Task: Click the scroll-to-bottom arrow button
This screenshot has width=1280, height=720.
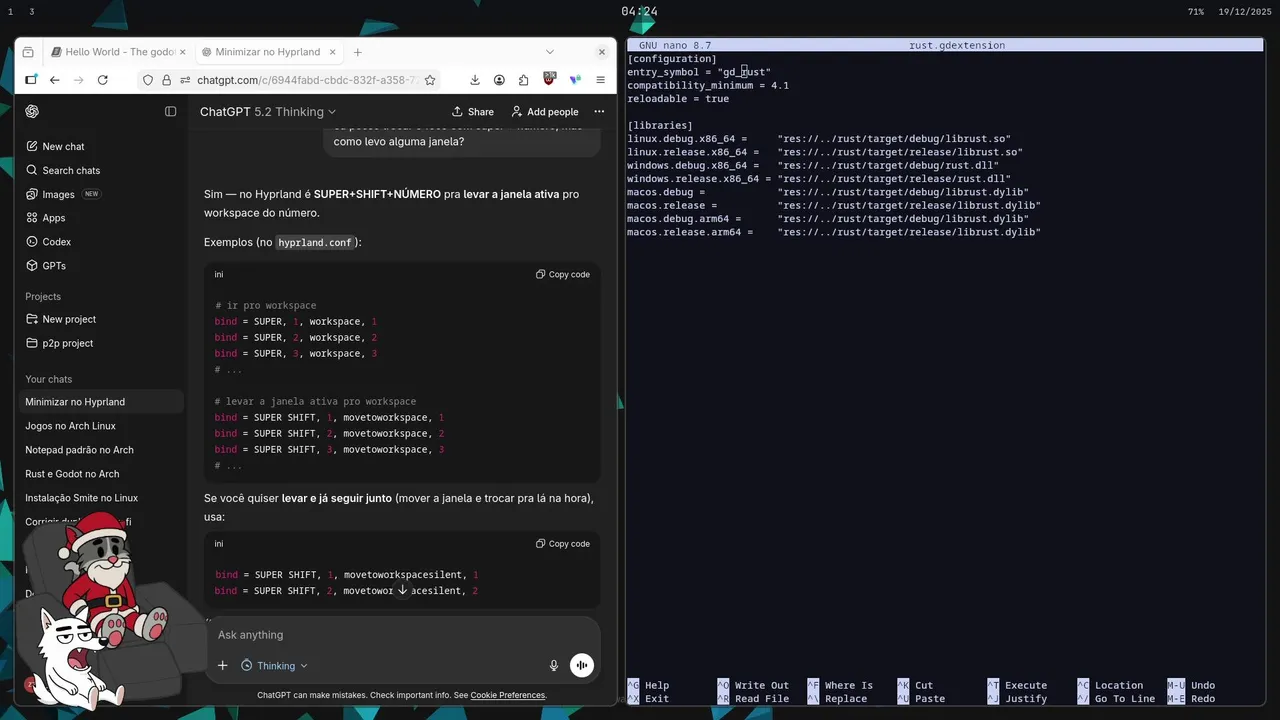Action: [x=403, y=590]
